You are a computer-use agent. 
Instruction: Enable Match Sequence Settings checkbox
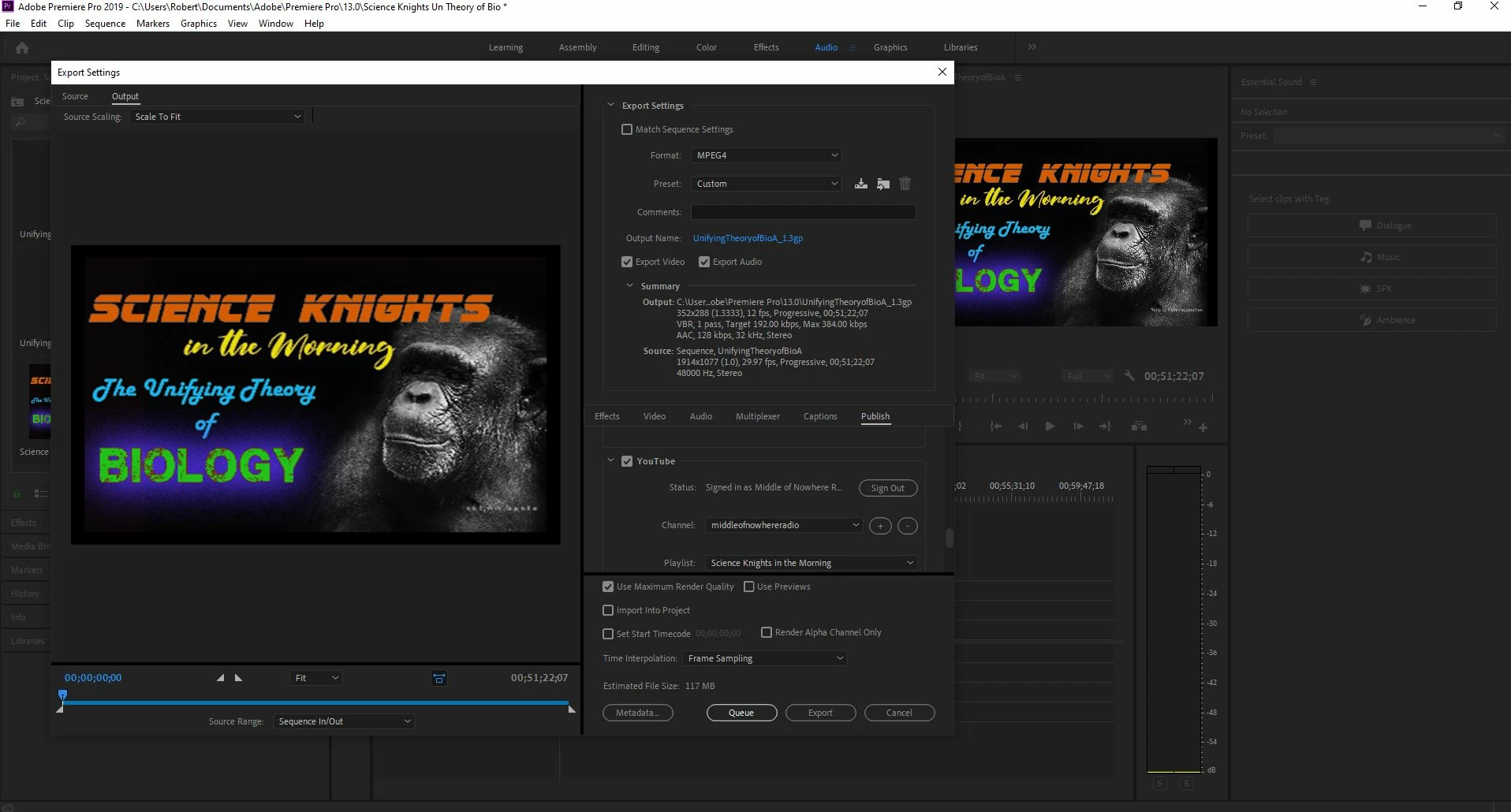pos(627,129)
